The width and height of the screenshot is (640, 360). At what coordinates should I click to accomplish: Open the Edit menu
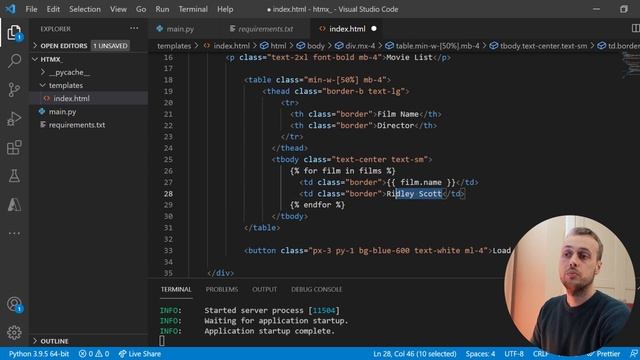[53, 9]
